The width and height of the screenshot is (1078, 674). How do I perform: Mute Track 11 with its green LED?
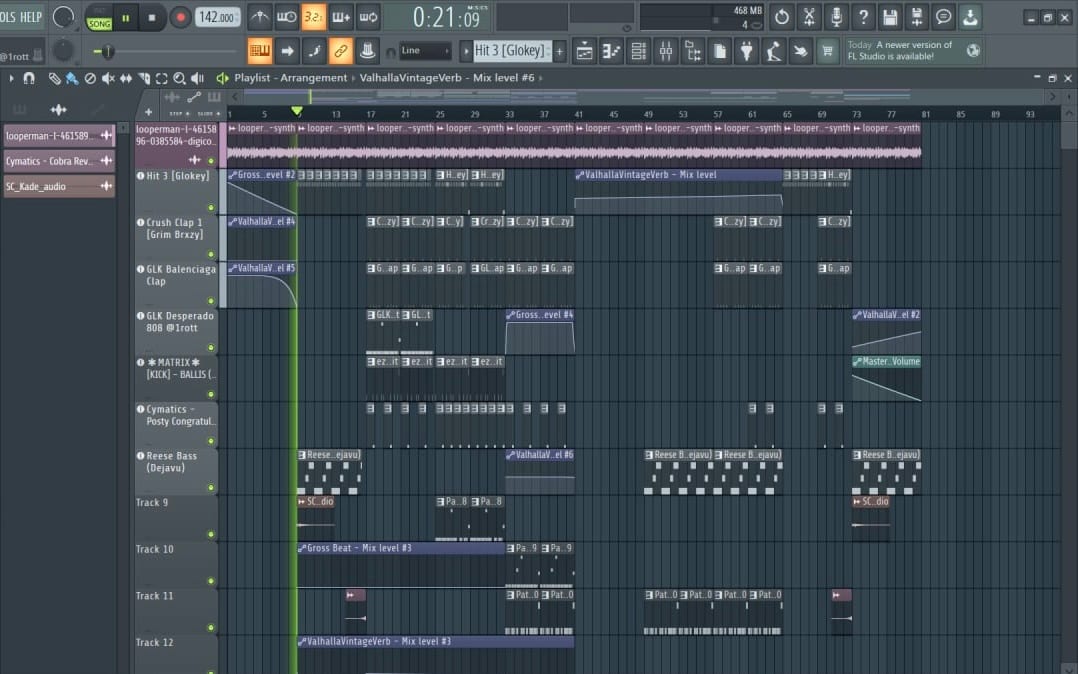211,628
